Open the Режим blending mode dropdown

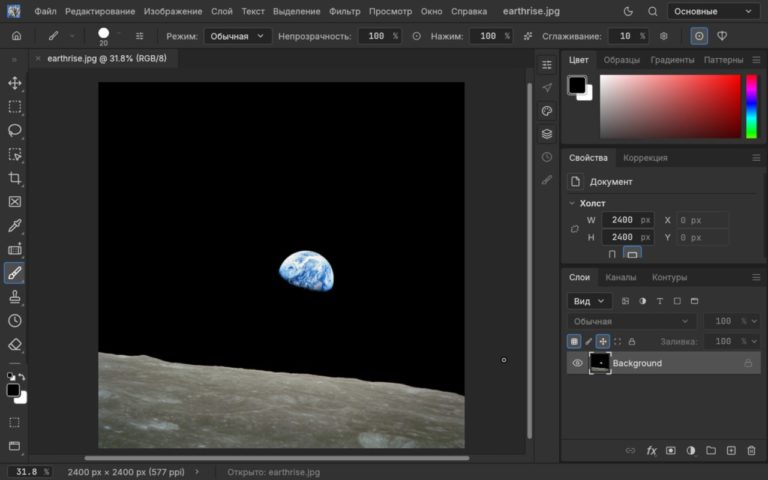point(238,36)
